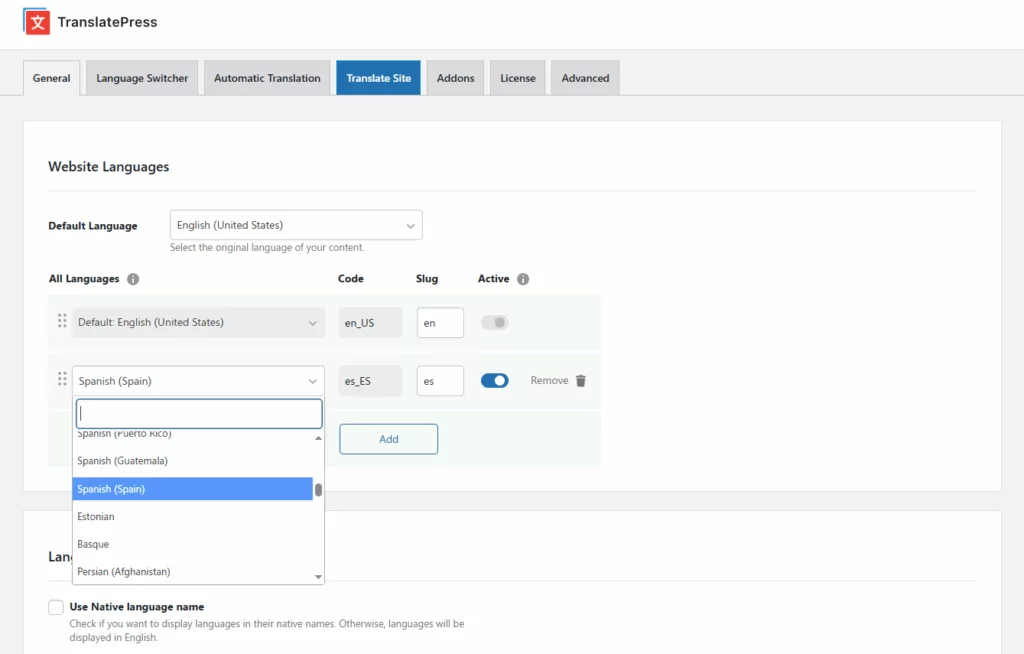Image resolution: width=1024 pixels, height=654 pixels.
Task: Click the trash icon to remove Spanish
Action: pos(581,381)
